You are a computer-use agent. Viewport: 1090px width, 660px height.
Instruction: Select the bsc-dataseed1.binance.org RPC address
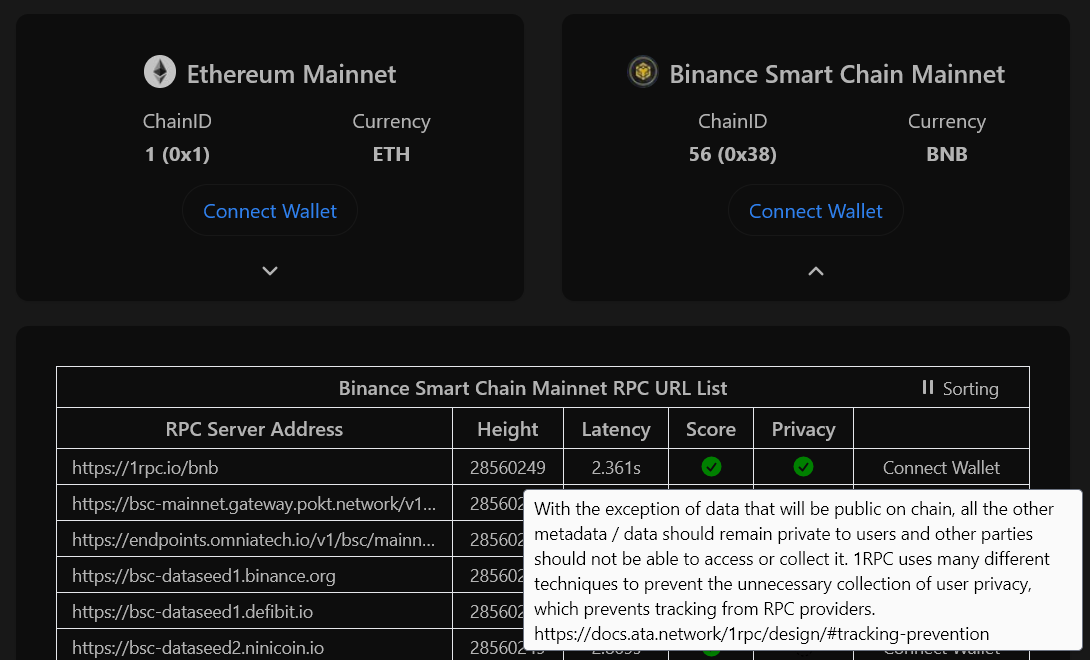tap(203, 575)
